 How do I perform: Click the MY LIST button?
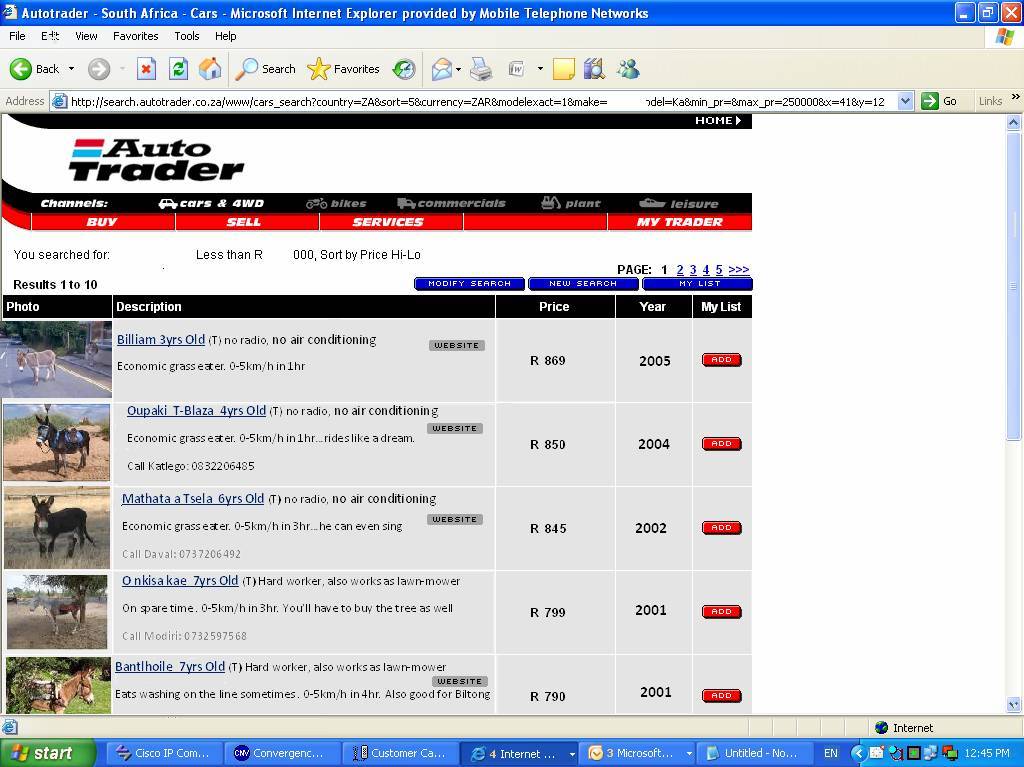coord(697,284)
